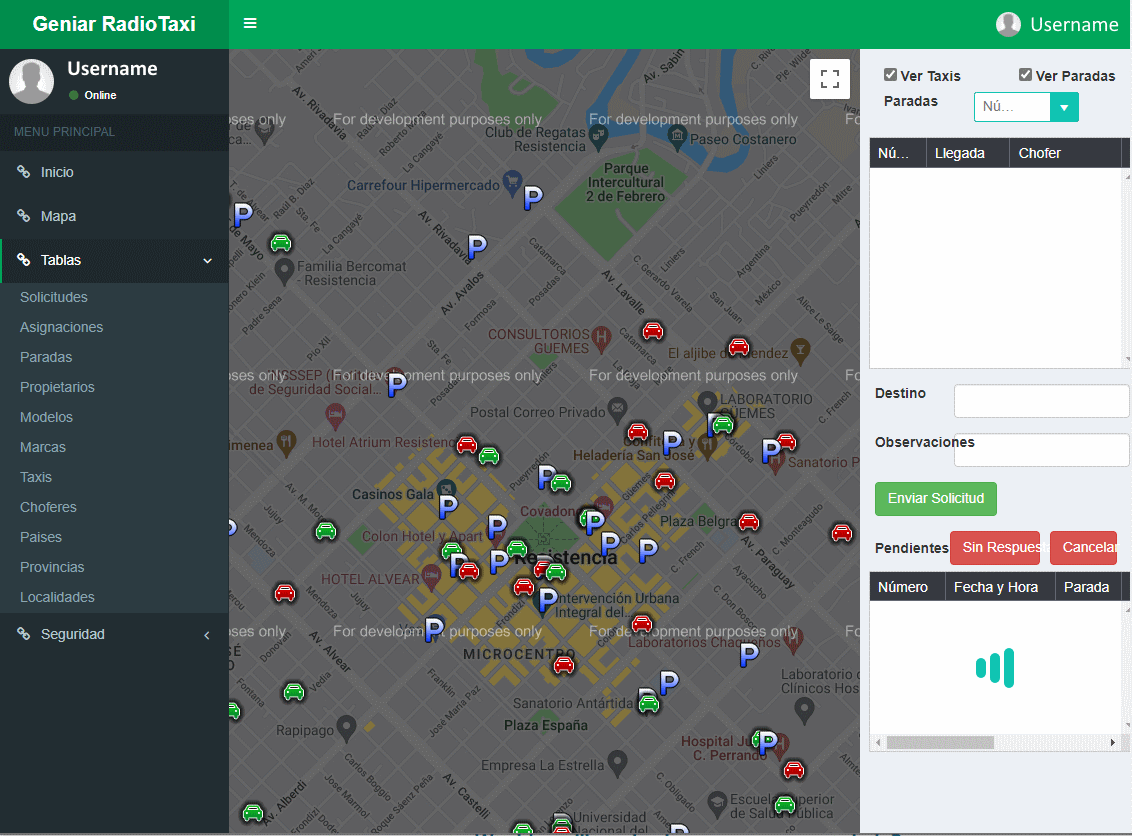Select the red taxi beside Hotel Atrium
The image size is (1132, 836).
click(x=467, y=444)
